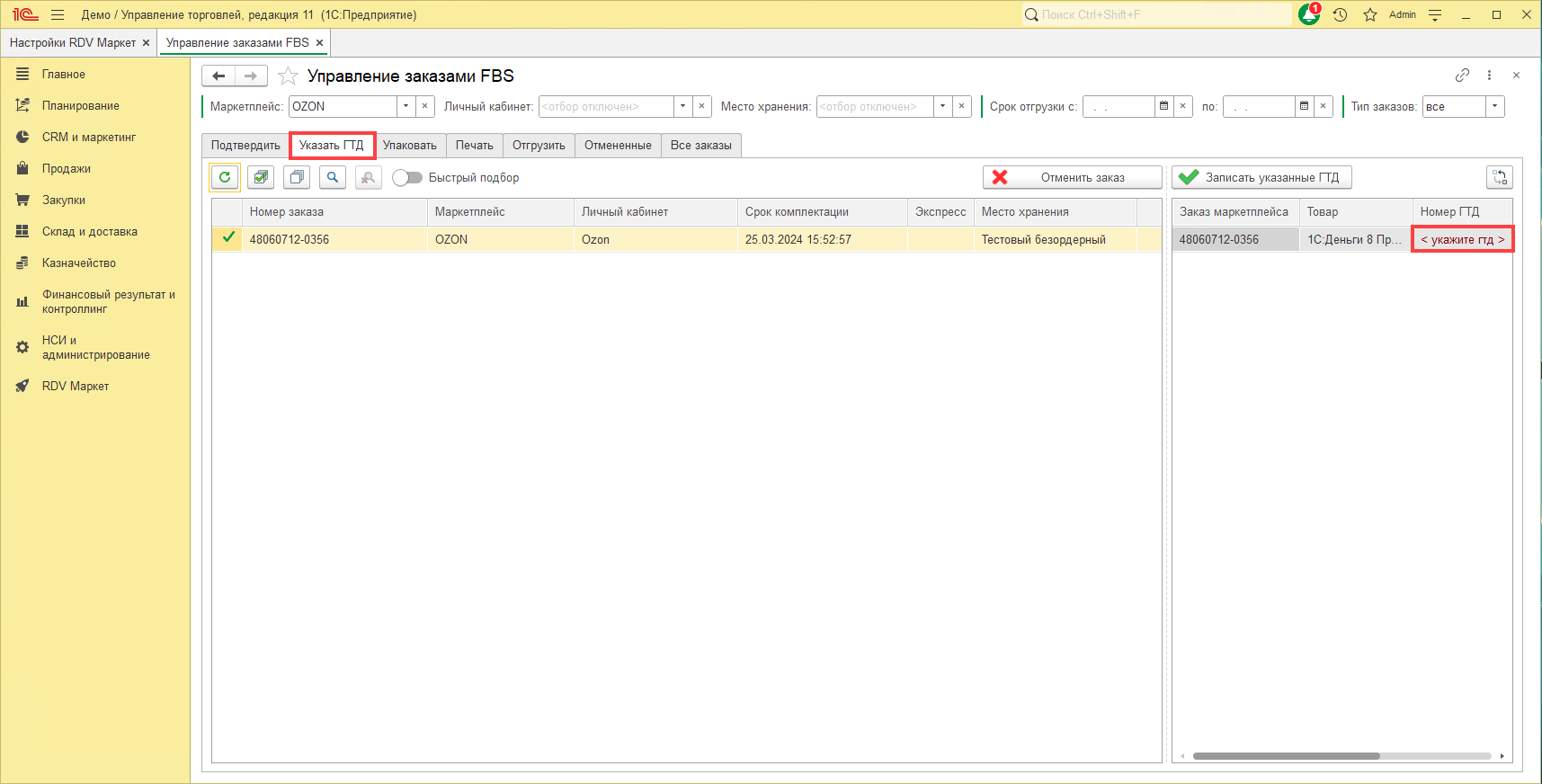Click the '< укажите гтд >' cell
Viewport: 1542px width, 784px height.
(1463, 239)
